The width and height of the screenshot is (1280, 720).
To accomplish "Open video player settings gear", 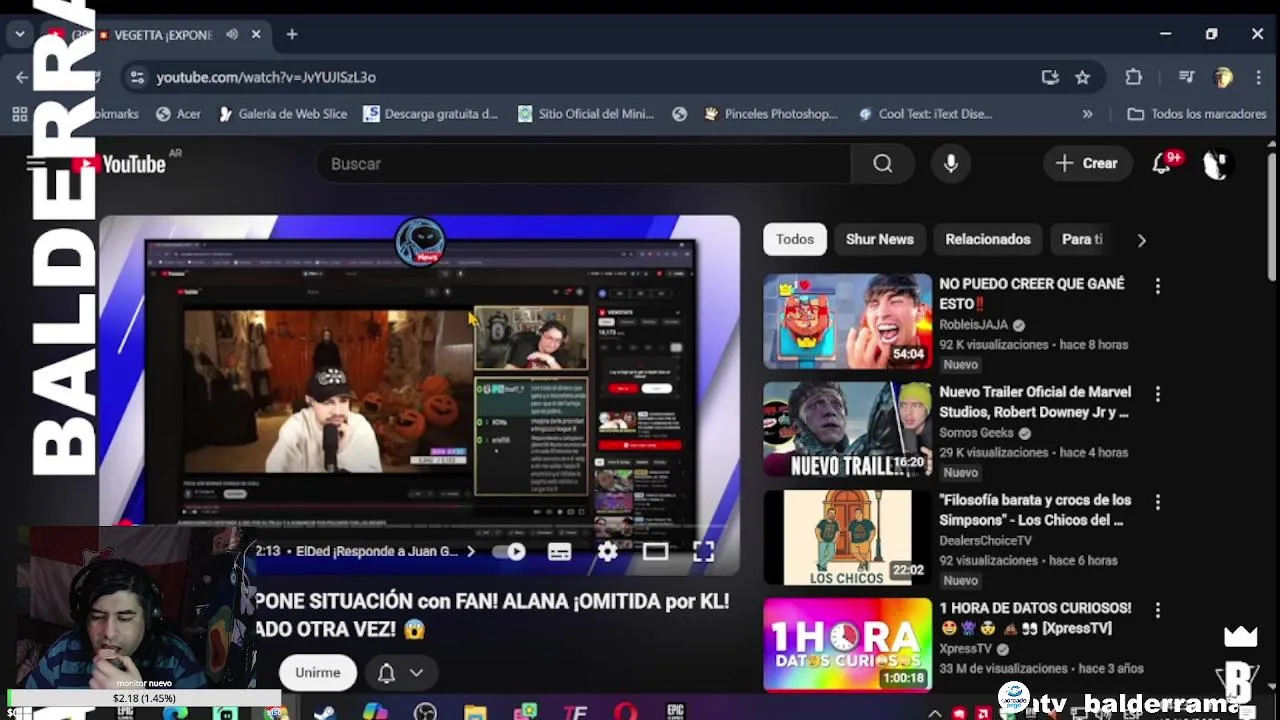I will [x=607, y=551].
